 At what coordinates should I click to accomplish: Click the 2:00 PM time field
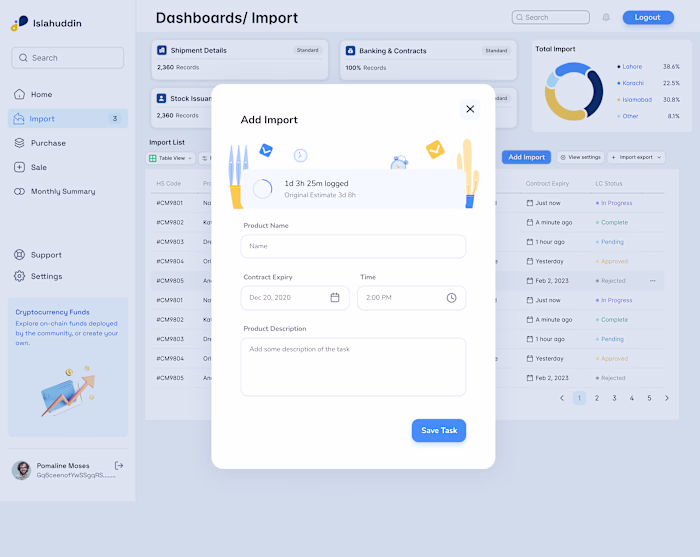coord(411,298)
